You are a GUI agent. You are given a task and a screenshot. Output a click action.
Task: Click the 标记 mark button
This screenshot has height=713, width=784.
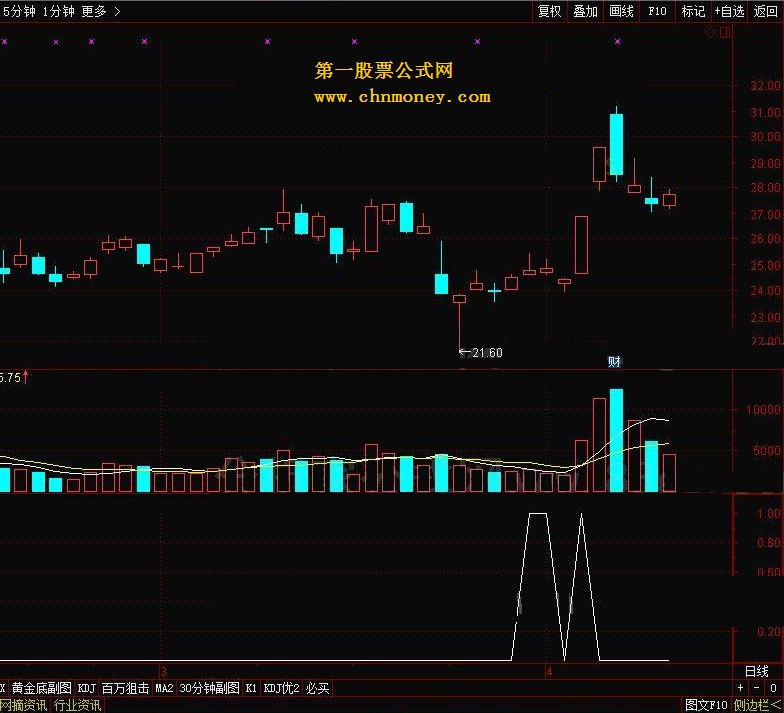tap(693, 11)
